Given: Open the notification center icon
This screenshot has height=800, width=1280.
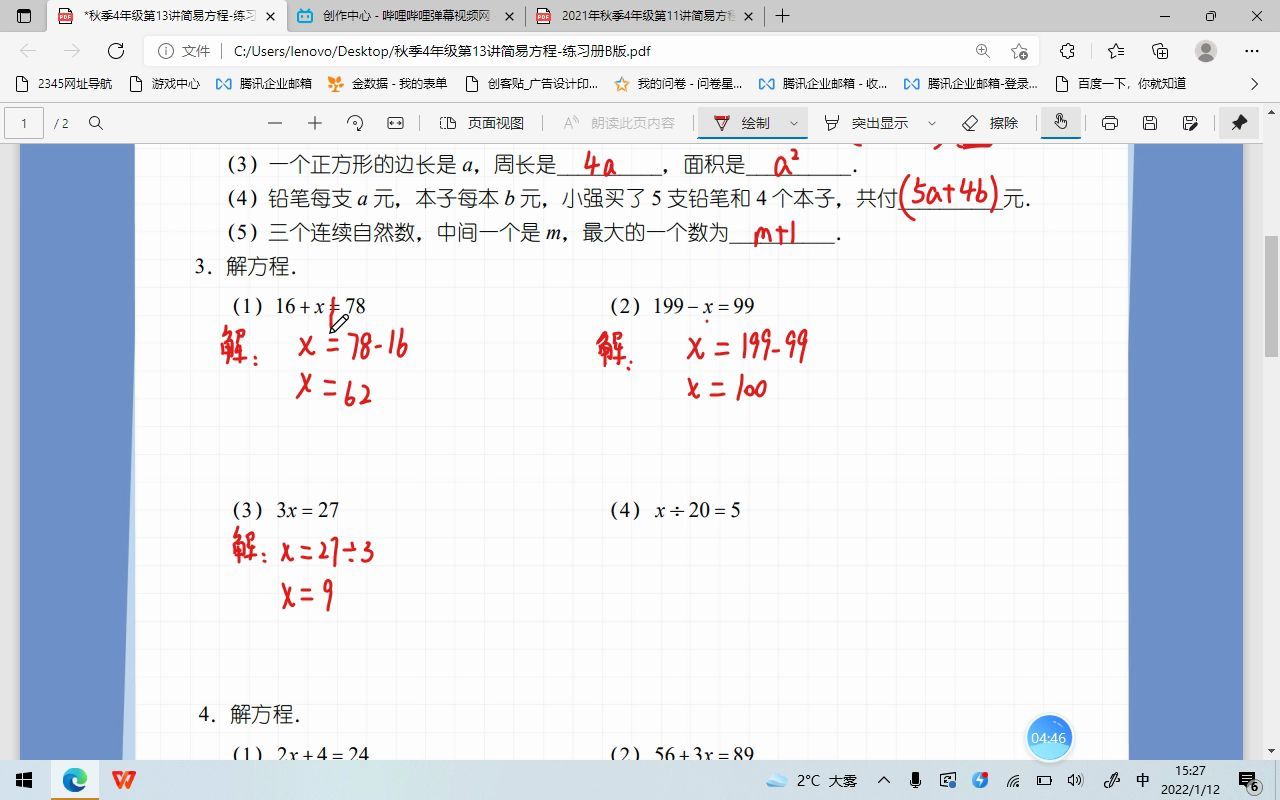Looking at the screenshot, I should (1248, 780).
